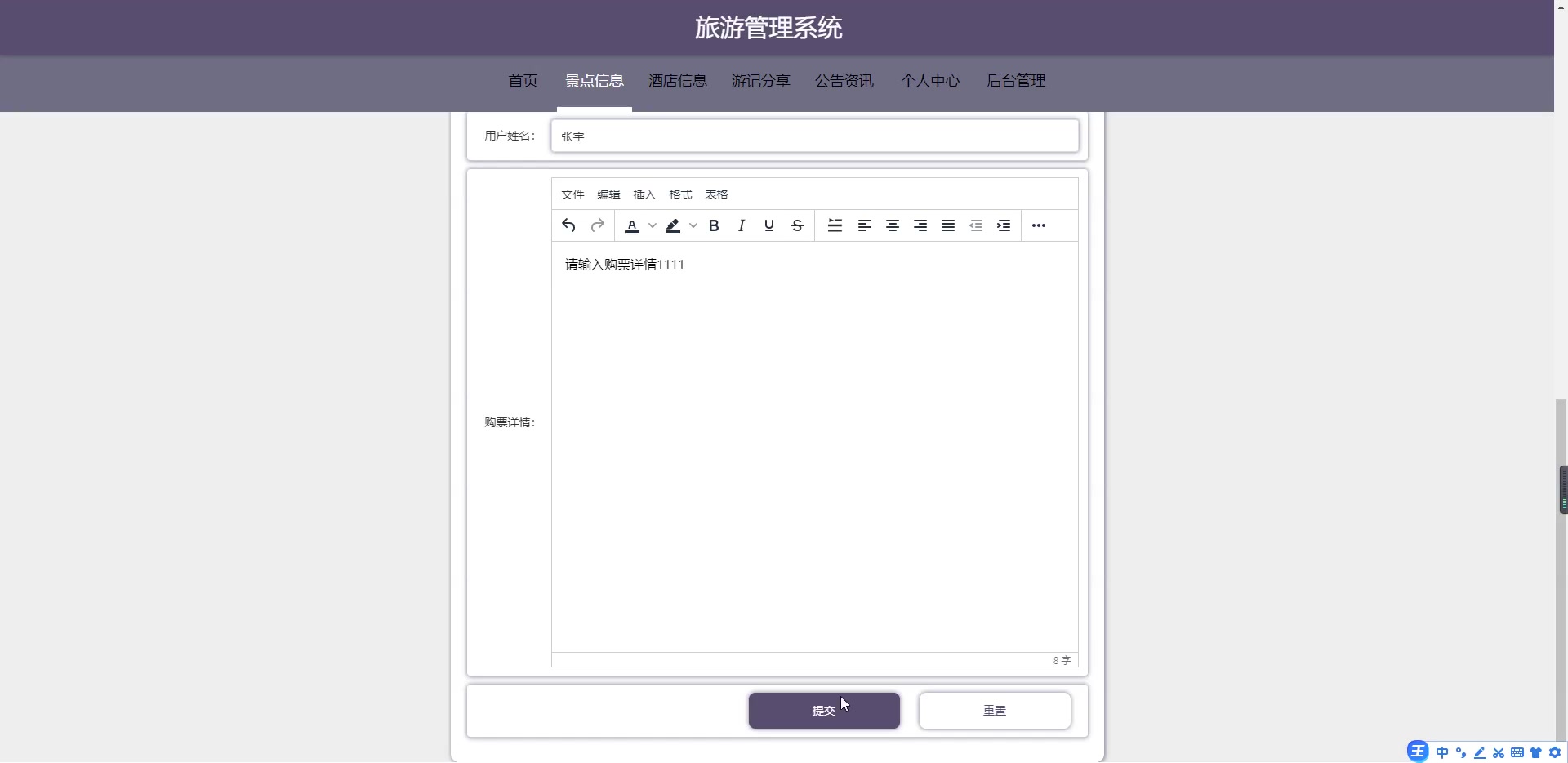
Task: Click the 重置 reset button
Action: click(x=994, y=710)
